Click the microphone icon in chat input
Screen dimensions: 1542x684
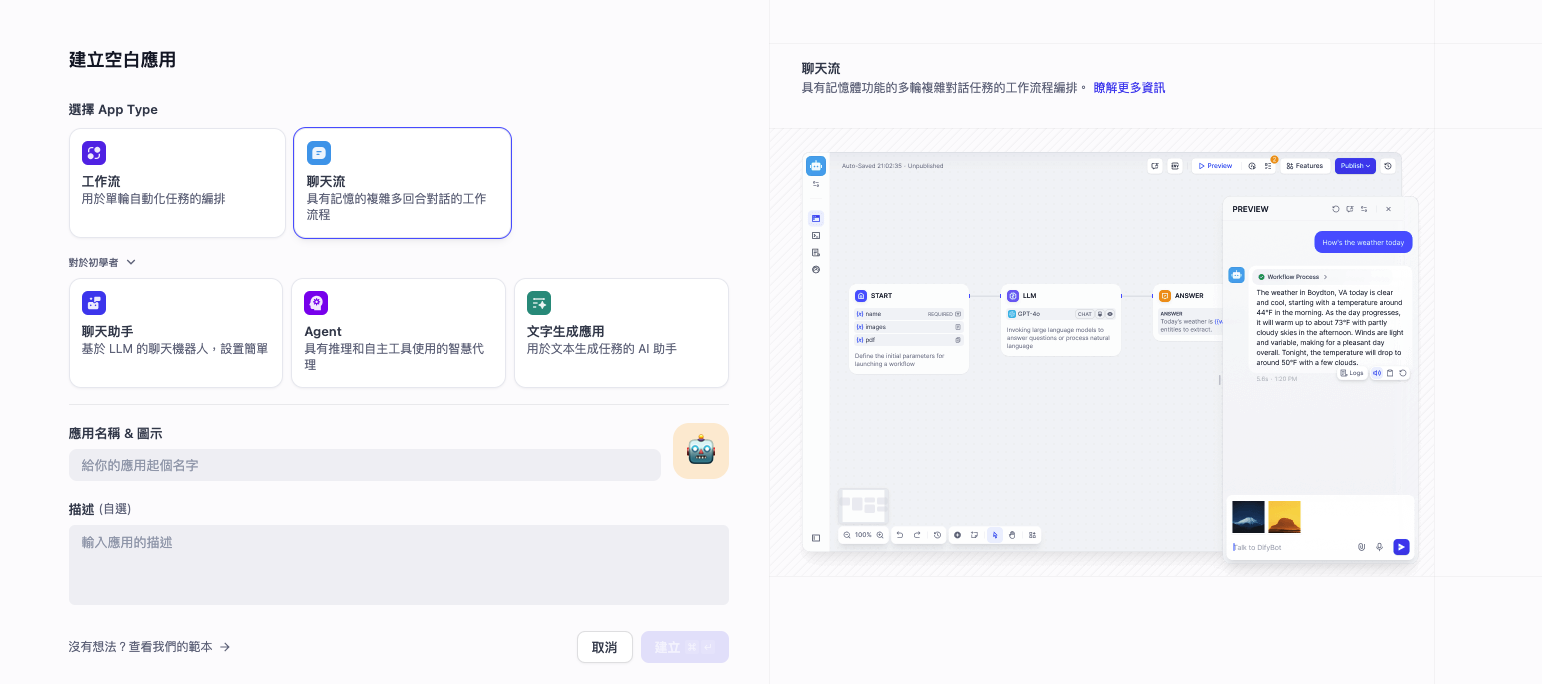[1379, 547]
